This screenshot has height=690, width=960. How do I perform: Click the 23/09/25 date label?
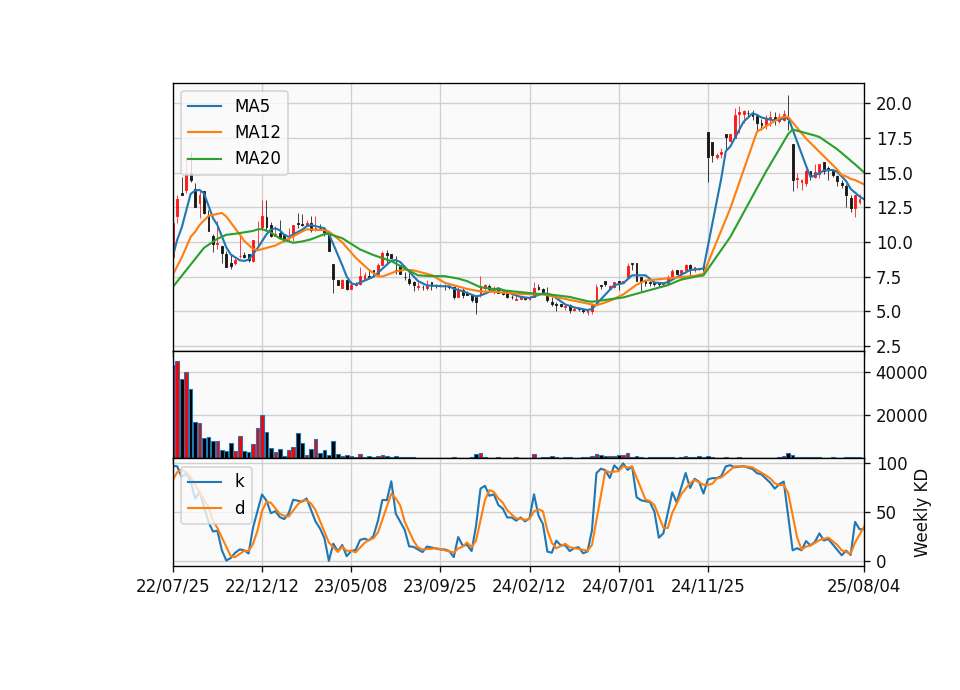[x=440, y=586]
